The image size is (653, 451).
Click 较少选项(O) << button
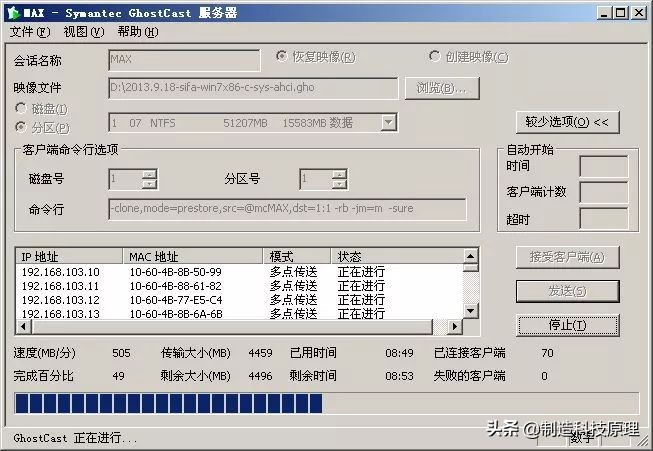point(567,122)
